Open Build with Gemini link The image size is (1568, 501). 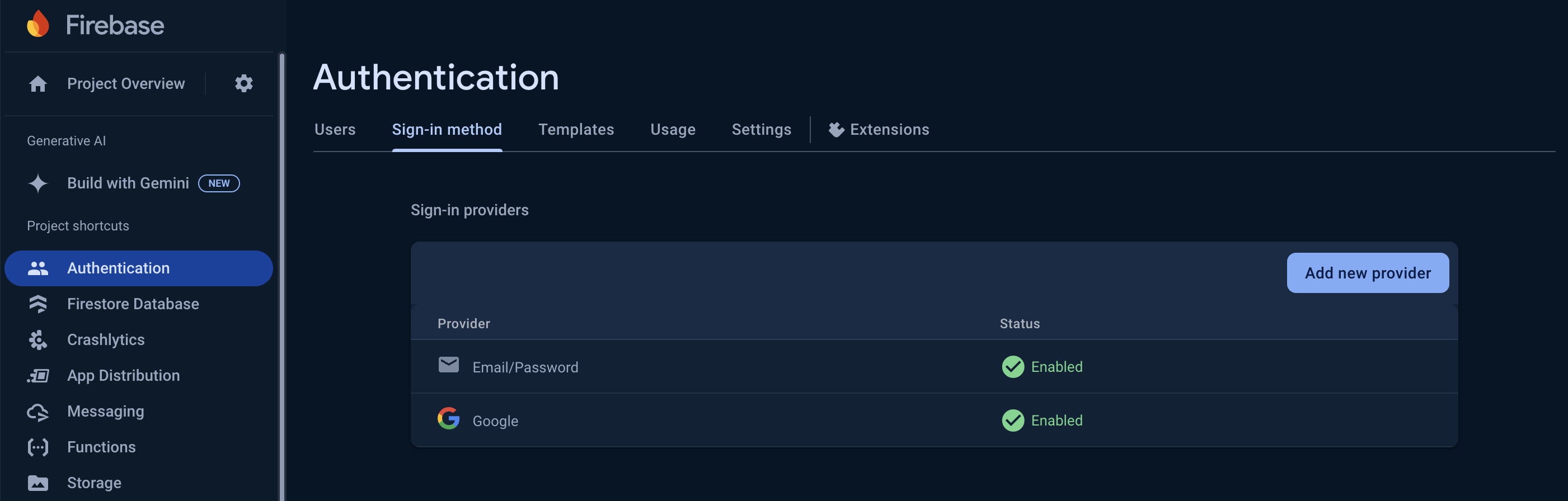point(128,183)
